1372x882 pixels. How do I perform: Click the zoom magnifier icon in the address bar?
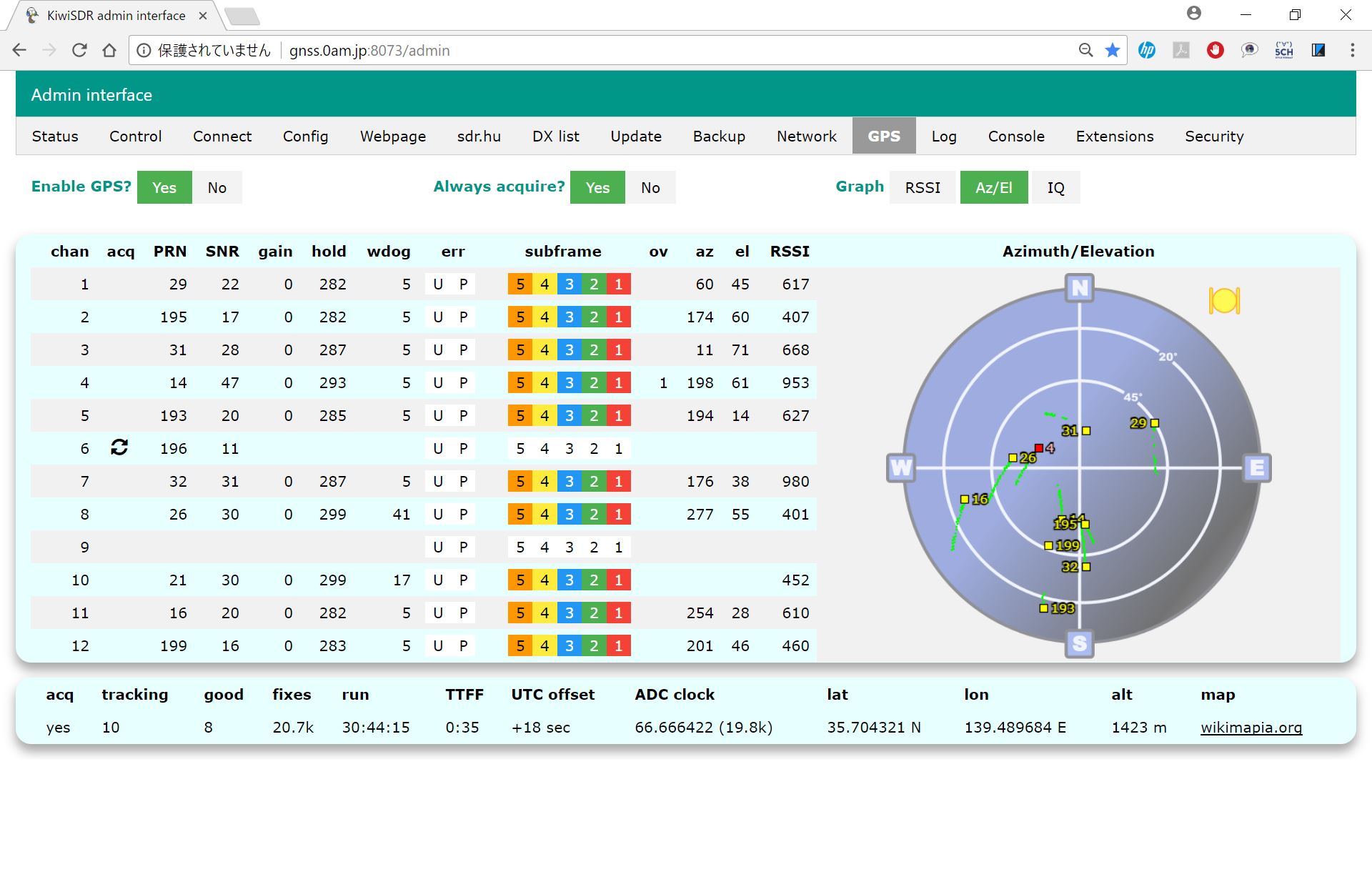click(x=1085, y=50)
